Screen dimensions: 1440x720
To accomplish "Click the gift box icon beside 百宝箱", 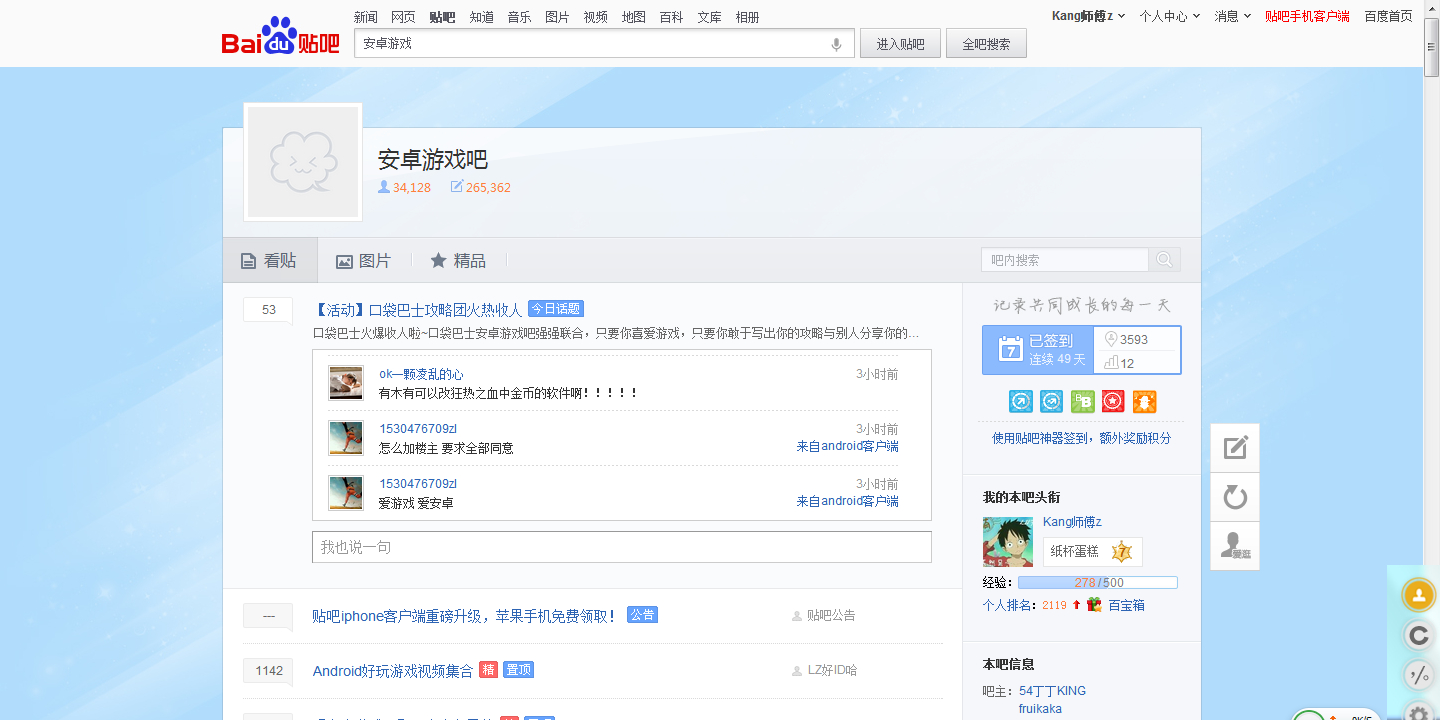I will (1094, 605).
